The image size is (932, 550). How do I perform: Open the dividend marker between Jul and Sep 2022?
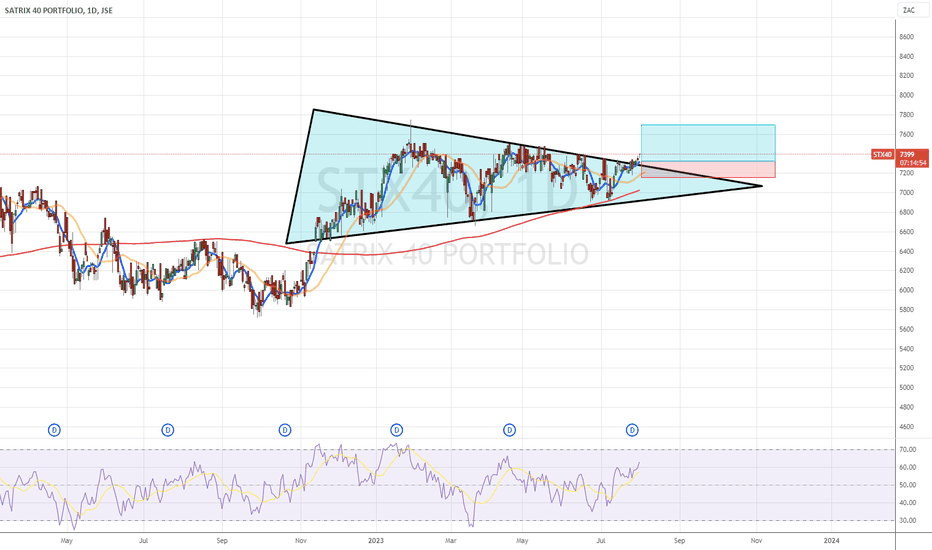pos(168,430)
